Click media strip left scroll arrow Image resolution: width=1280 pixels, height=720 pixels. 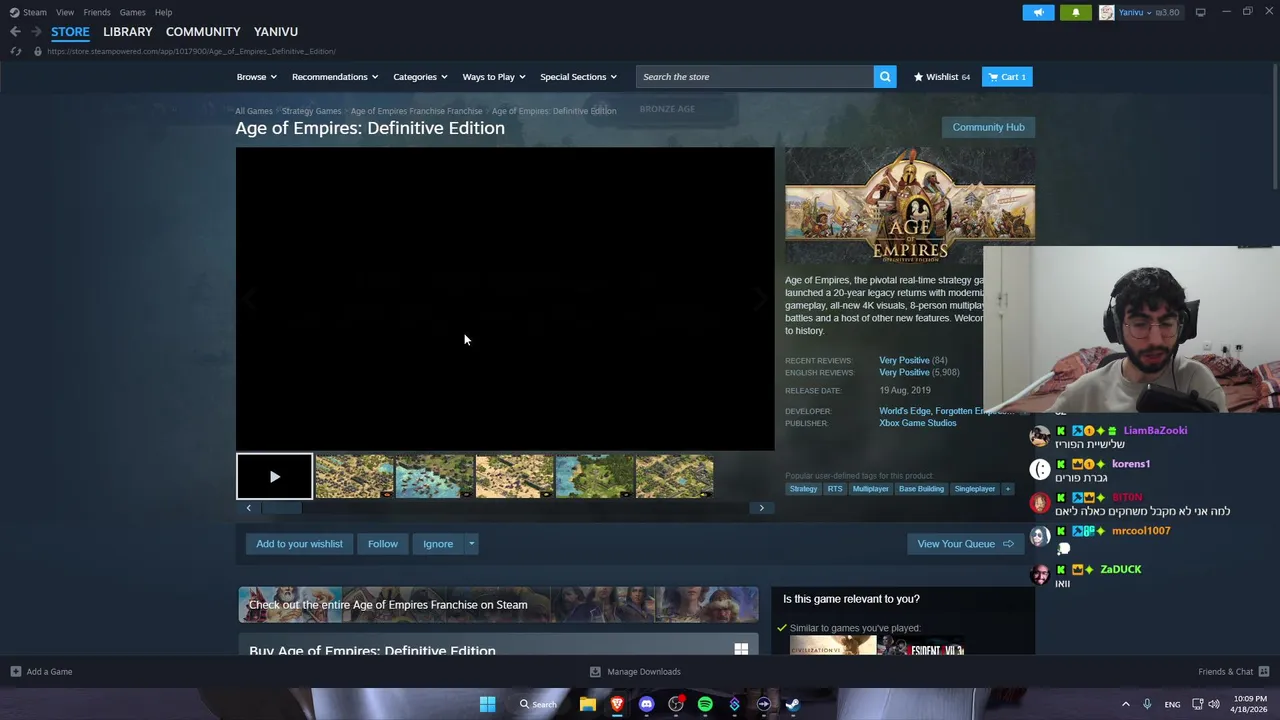tap(249, 508)
